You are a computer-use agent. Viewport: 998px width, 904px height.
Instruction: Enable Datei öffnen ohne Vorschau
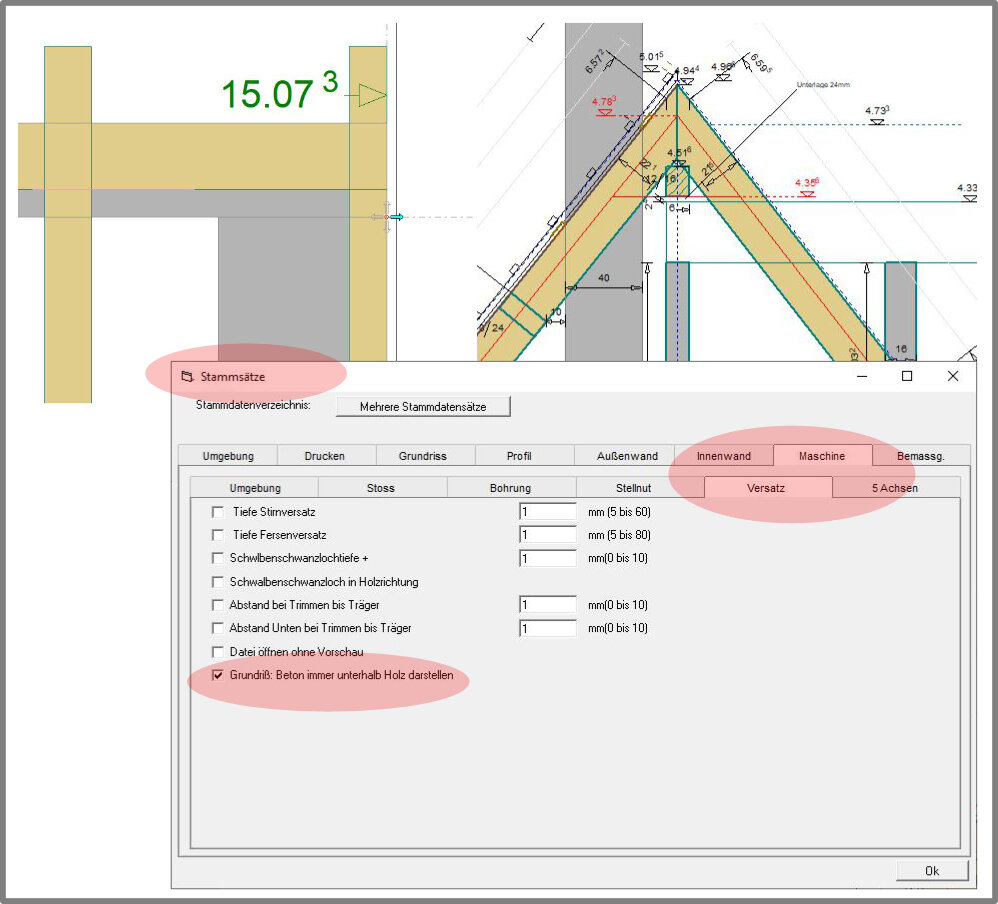[x=218, y=652]
